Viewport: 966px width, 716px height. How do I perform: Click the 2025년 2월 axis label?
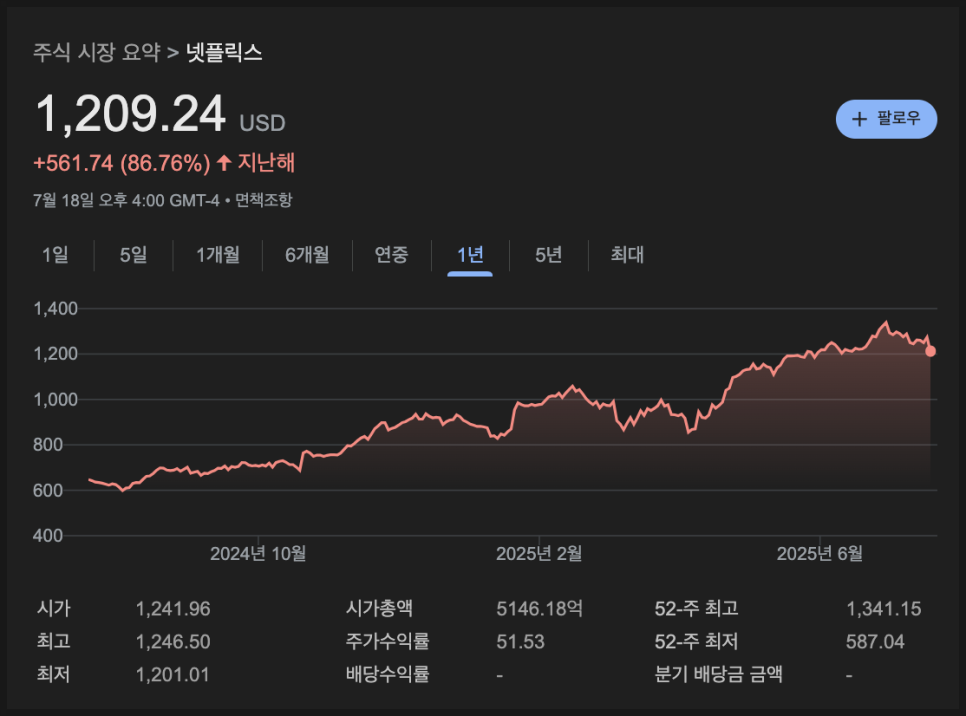coord(539,553)
